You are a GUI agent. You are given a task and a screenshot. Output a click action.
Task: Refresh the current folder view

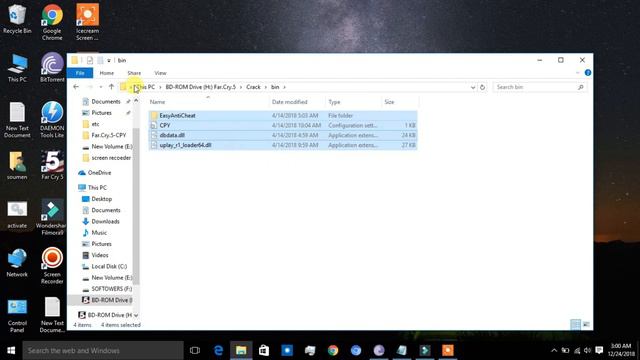pos(482,87)
